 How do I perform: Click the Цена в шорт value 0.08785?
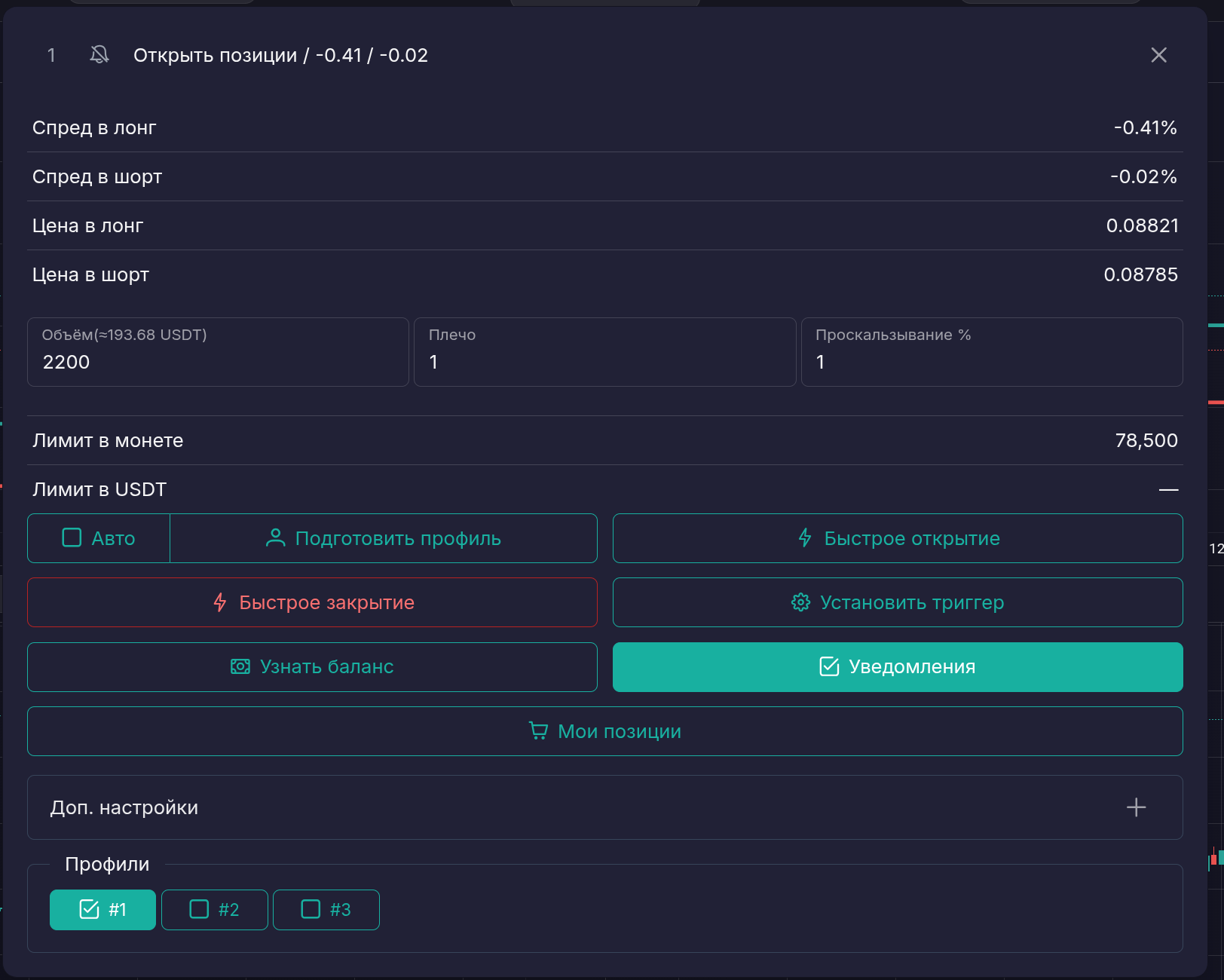[x=1140, y=274]
